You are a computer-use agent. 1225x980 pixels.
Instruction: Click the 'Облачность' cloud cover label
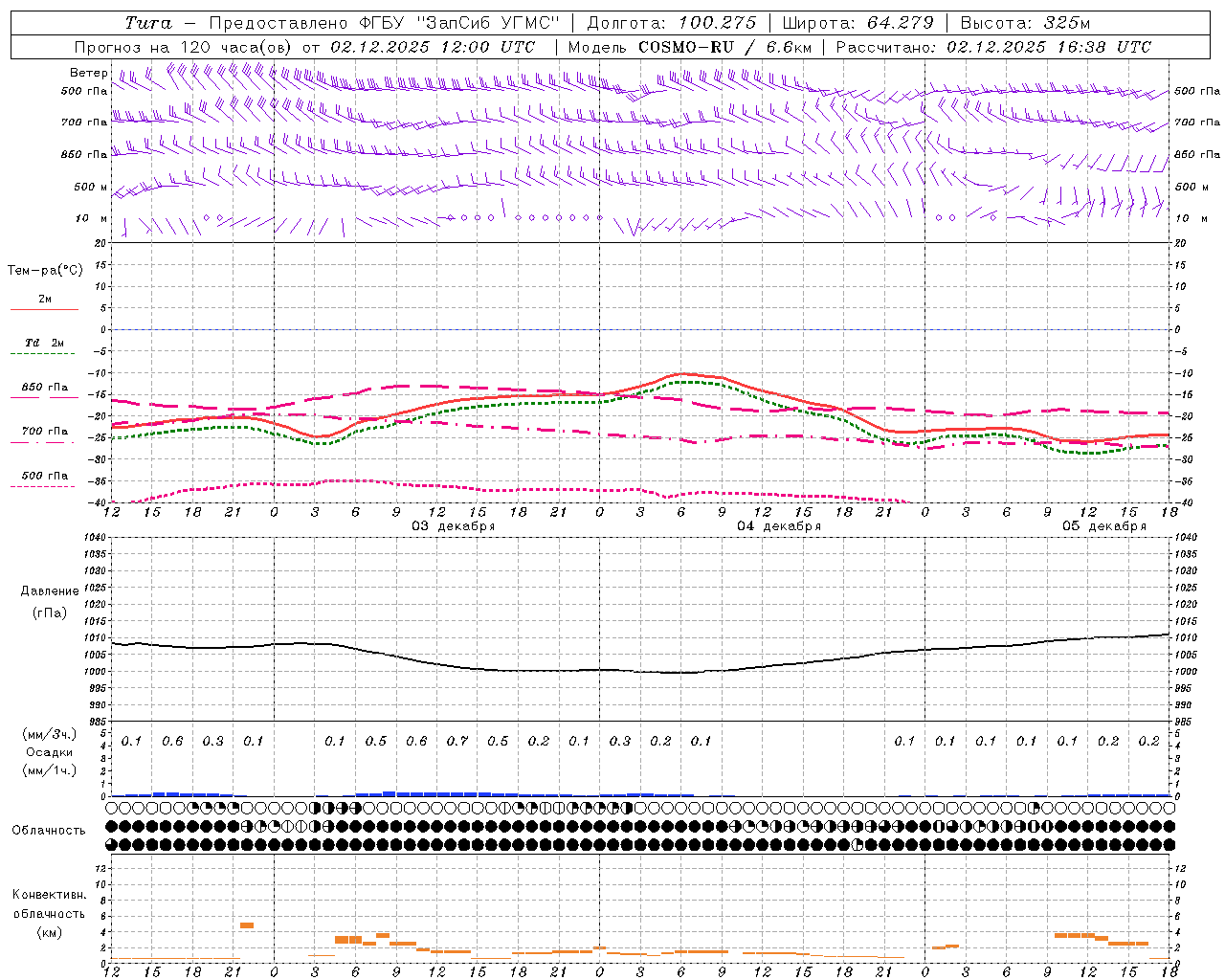point(49,831)
